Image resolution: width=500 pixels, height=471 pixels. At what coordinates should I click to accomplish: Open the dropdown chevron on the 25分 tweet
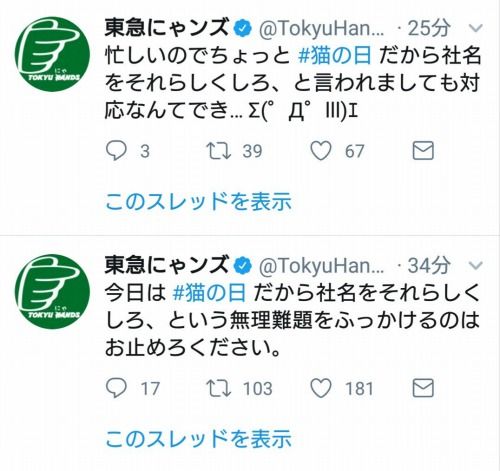[476, 28]
